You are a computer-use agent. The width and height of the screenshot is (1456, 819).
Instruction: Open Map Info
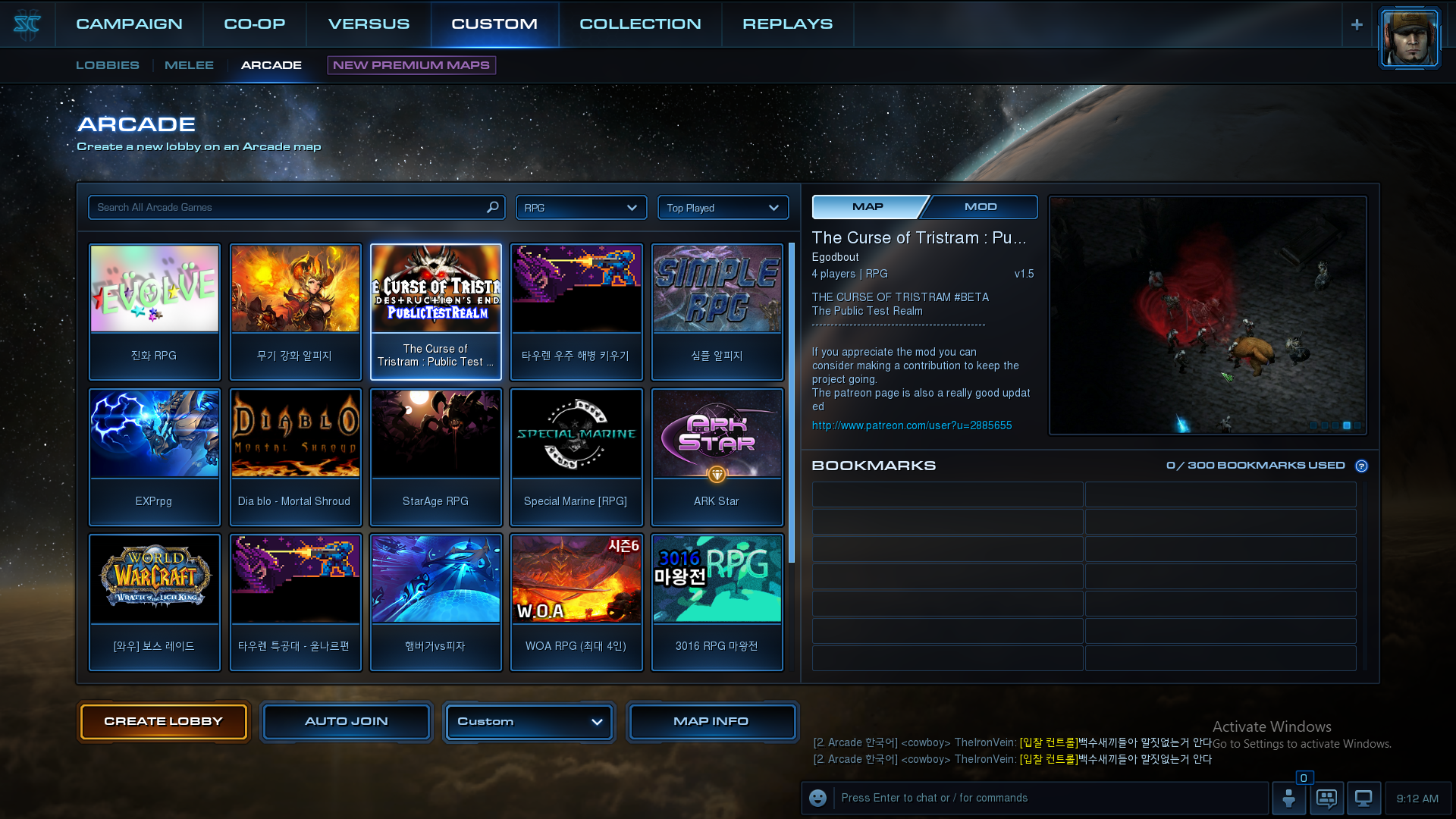[711, 722]
